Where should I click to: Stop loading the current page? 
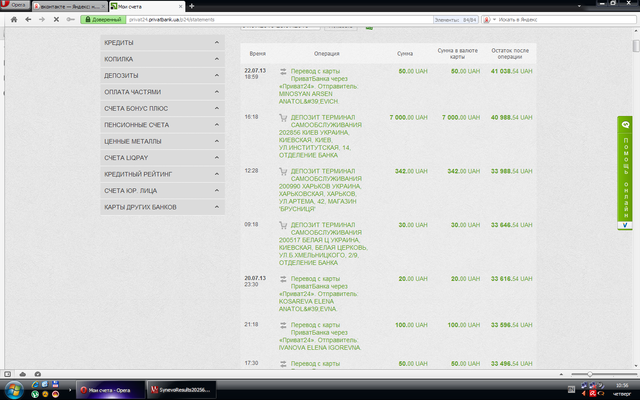point(56,19)
